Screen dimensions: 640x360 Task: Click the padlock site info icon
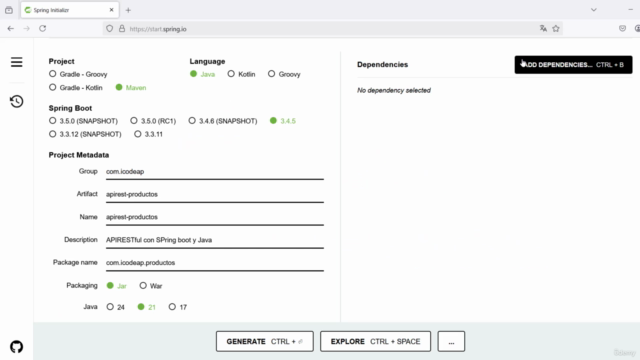122,29
